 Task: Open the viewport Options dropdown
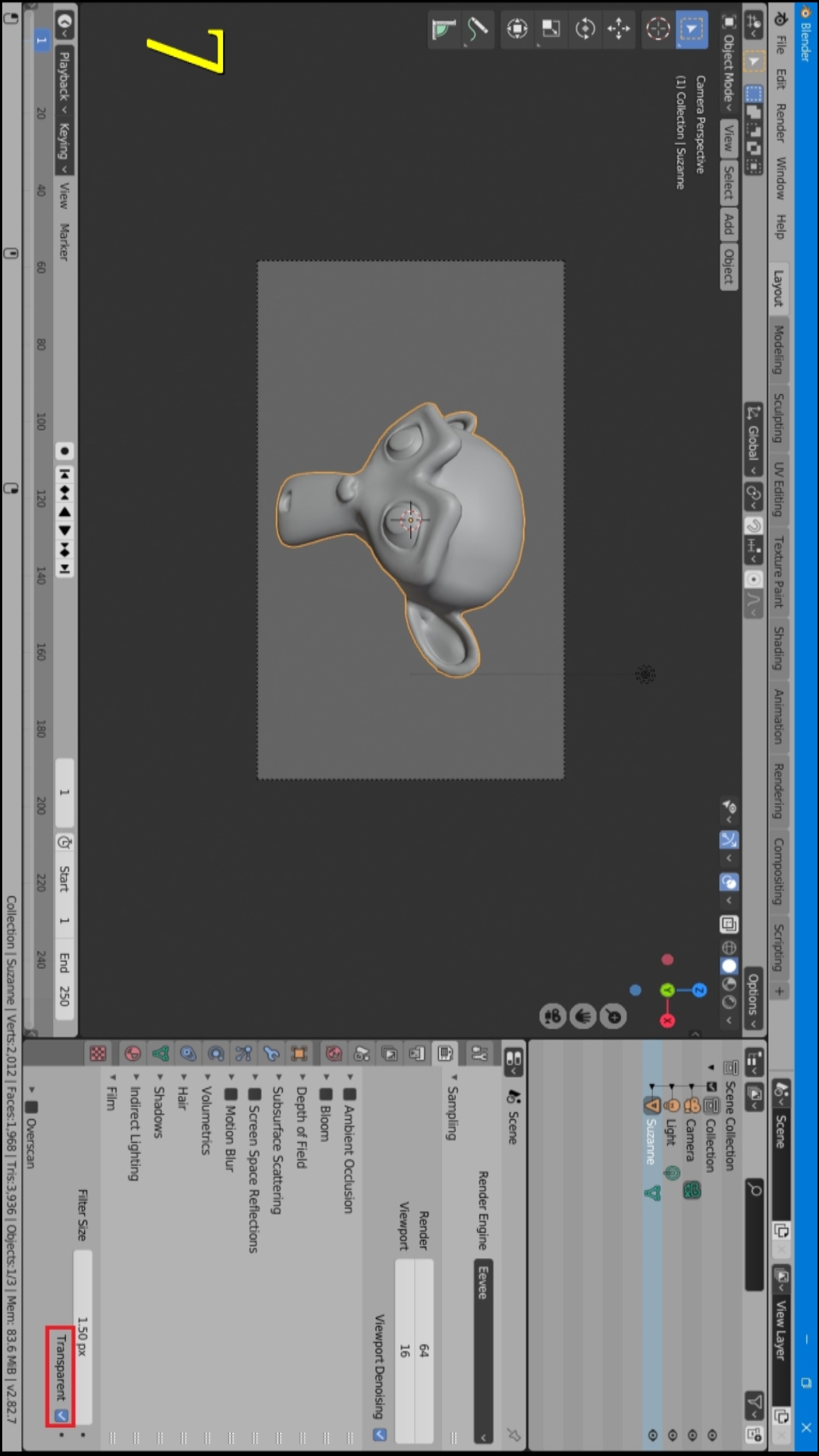[753, 999]
